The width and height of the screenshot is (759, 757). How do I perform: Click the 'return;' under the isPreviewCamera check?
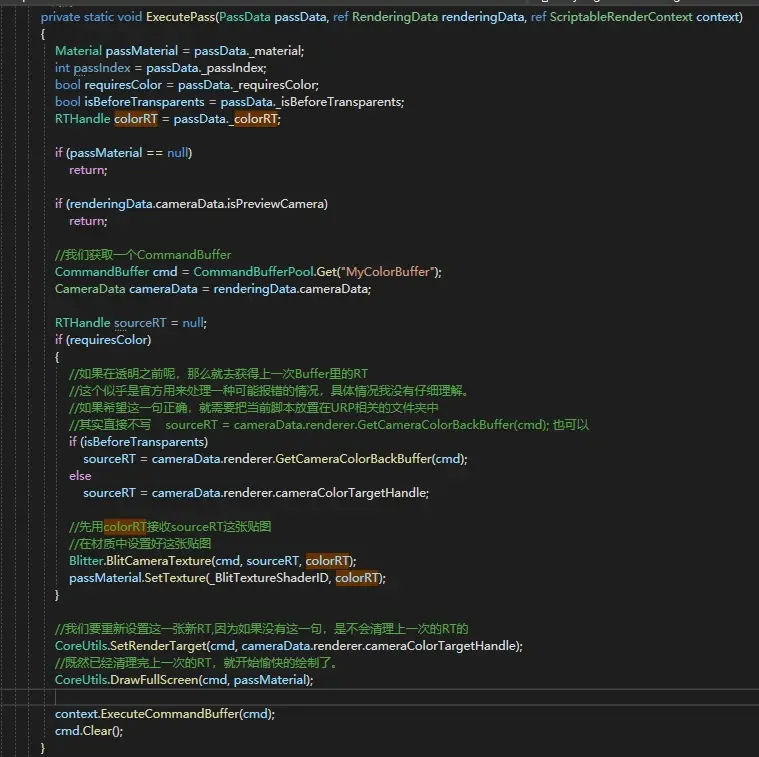click(x=88, y=221)
